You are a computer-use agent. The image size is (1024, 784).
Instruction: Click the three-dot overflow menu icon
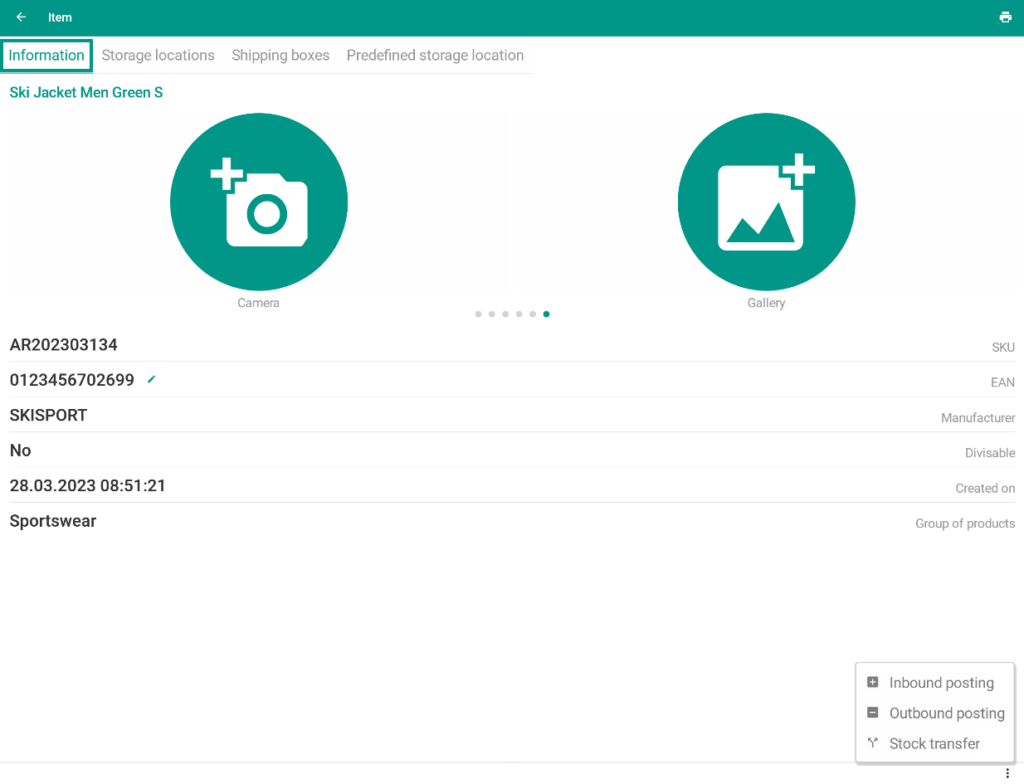point(1008,774)
